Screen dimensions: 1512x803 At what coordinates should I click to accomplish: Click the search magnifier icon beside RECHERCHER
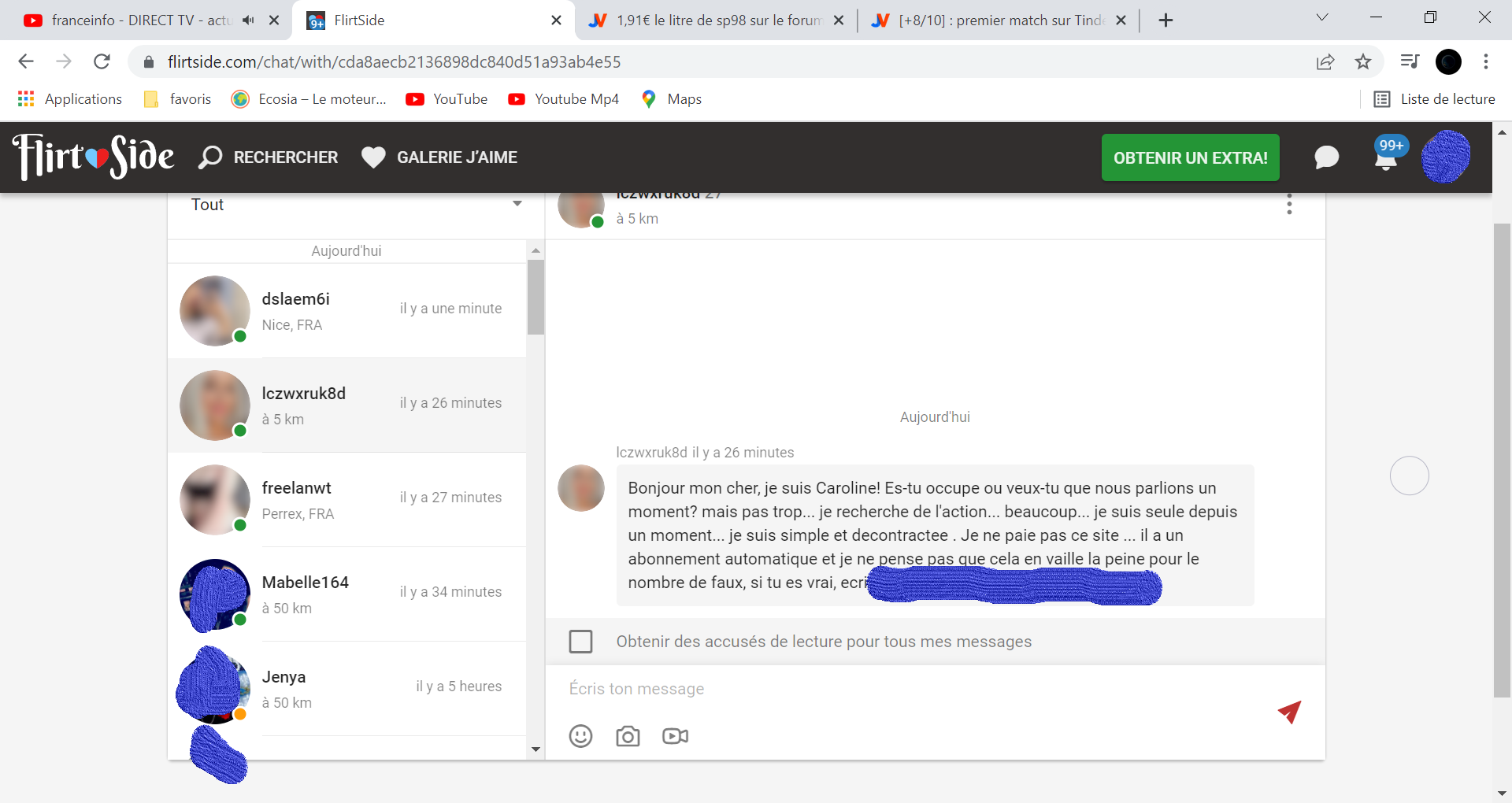209,157
